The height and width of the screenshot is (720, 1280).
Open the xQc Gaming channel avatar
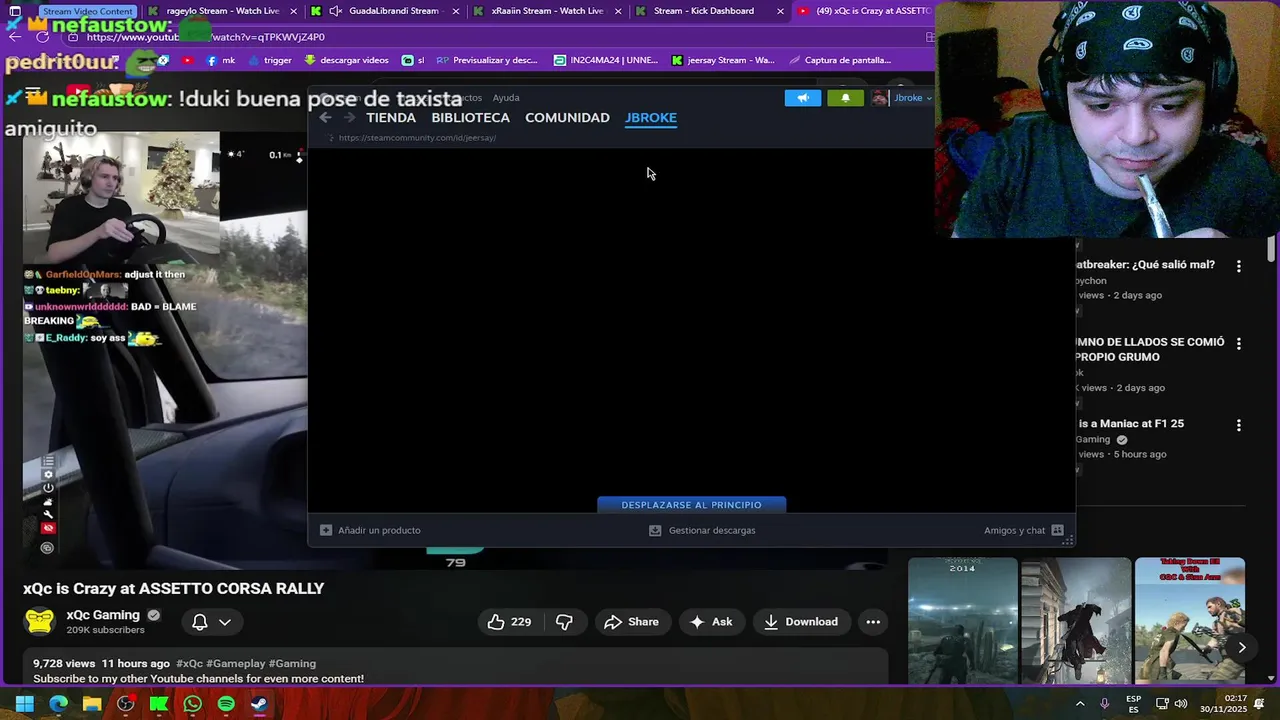click(40, 622)
